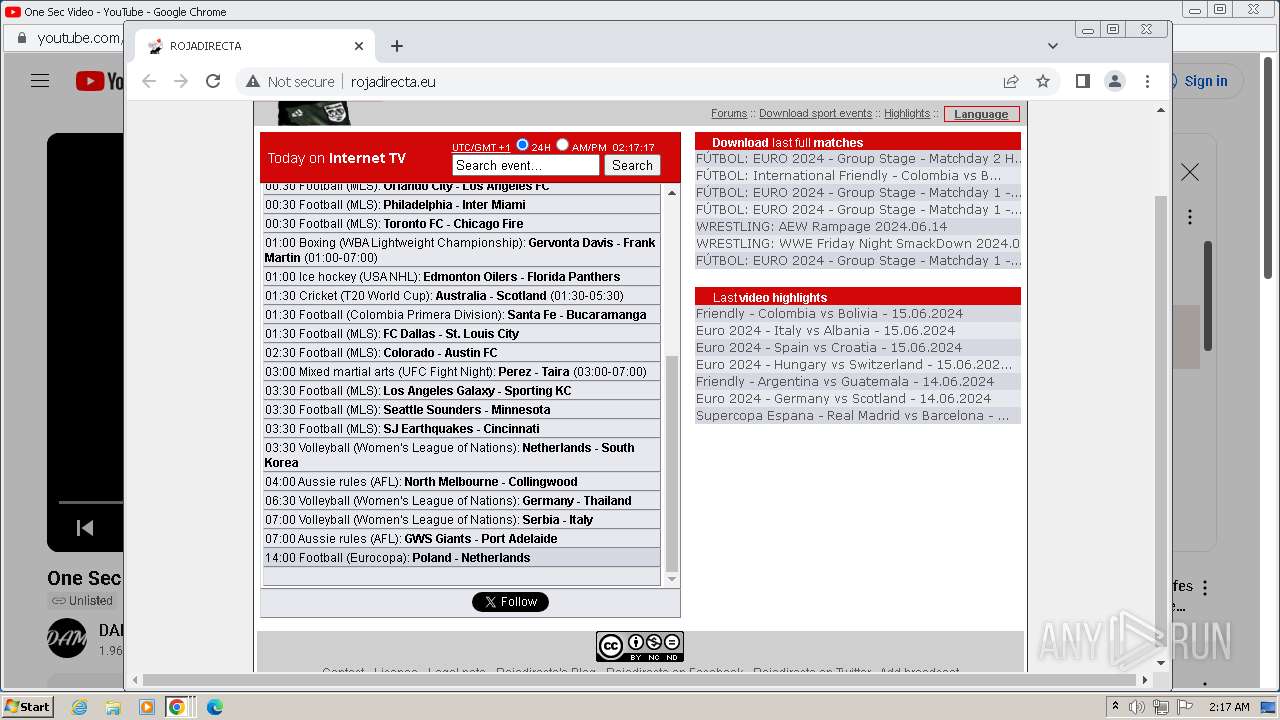Open the YouTube hamburger menu
The width and height of the screenshot is (1280, 720).
click(x=40, y=81)
